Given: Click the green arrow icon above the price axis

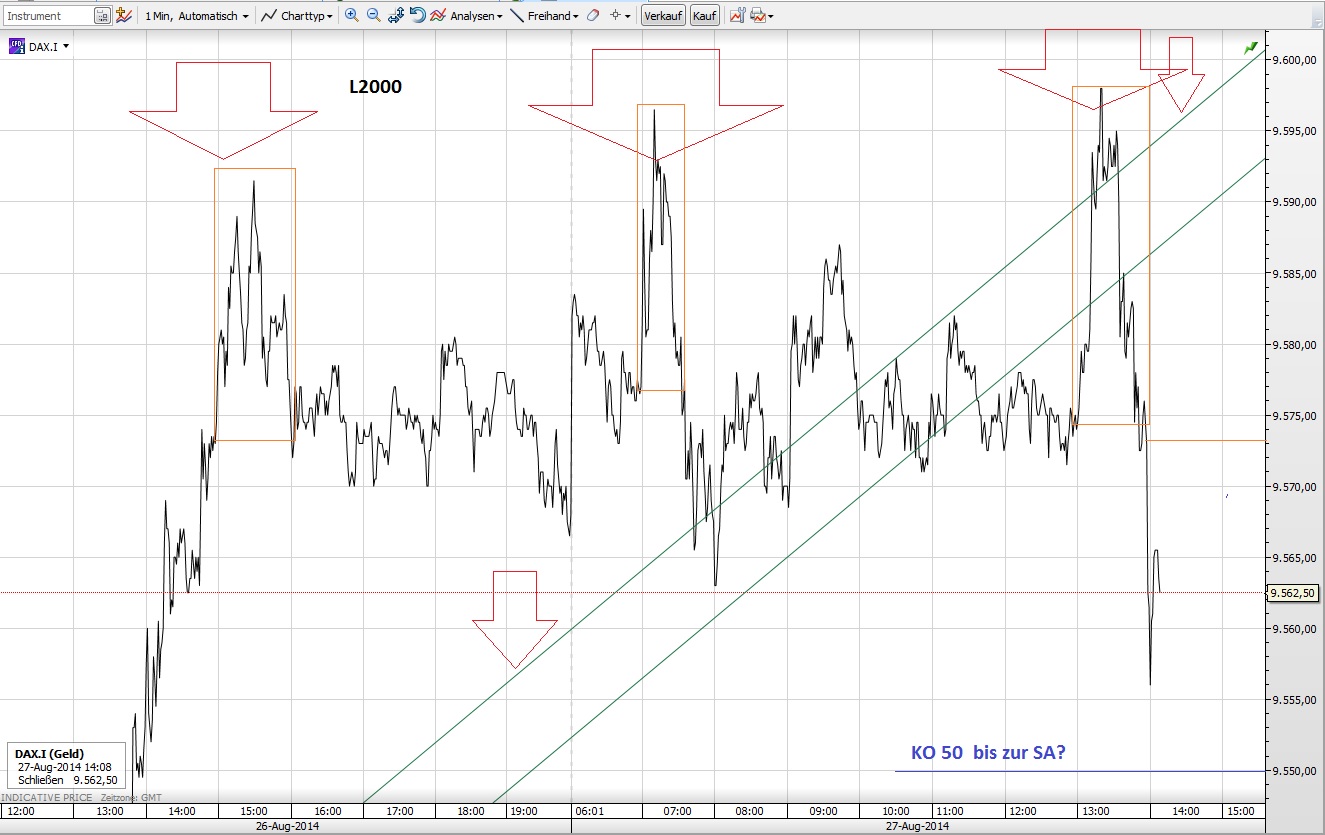Looking at the screenshot, I should coord(1249,47).
